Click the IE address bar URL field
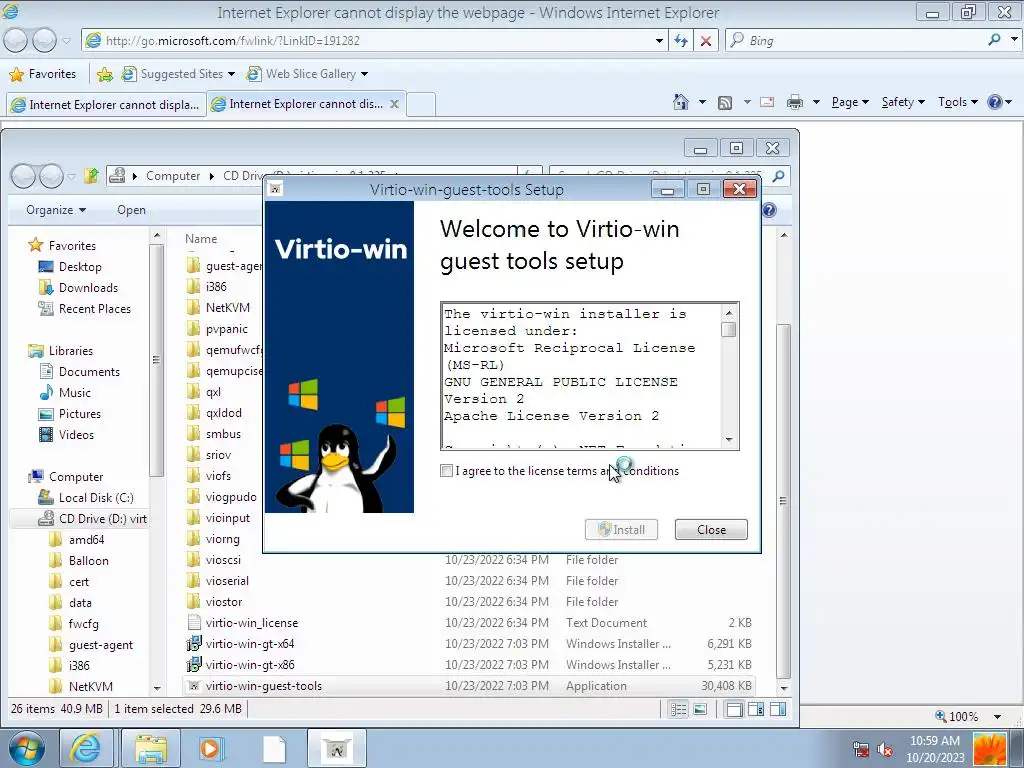 (376, 40)
